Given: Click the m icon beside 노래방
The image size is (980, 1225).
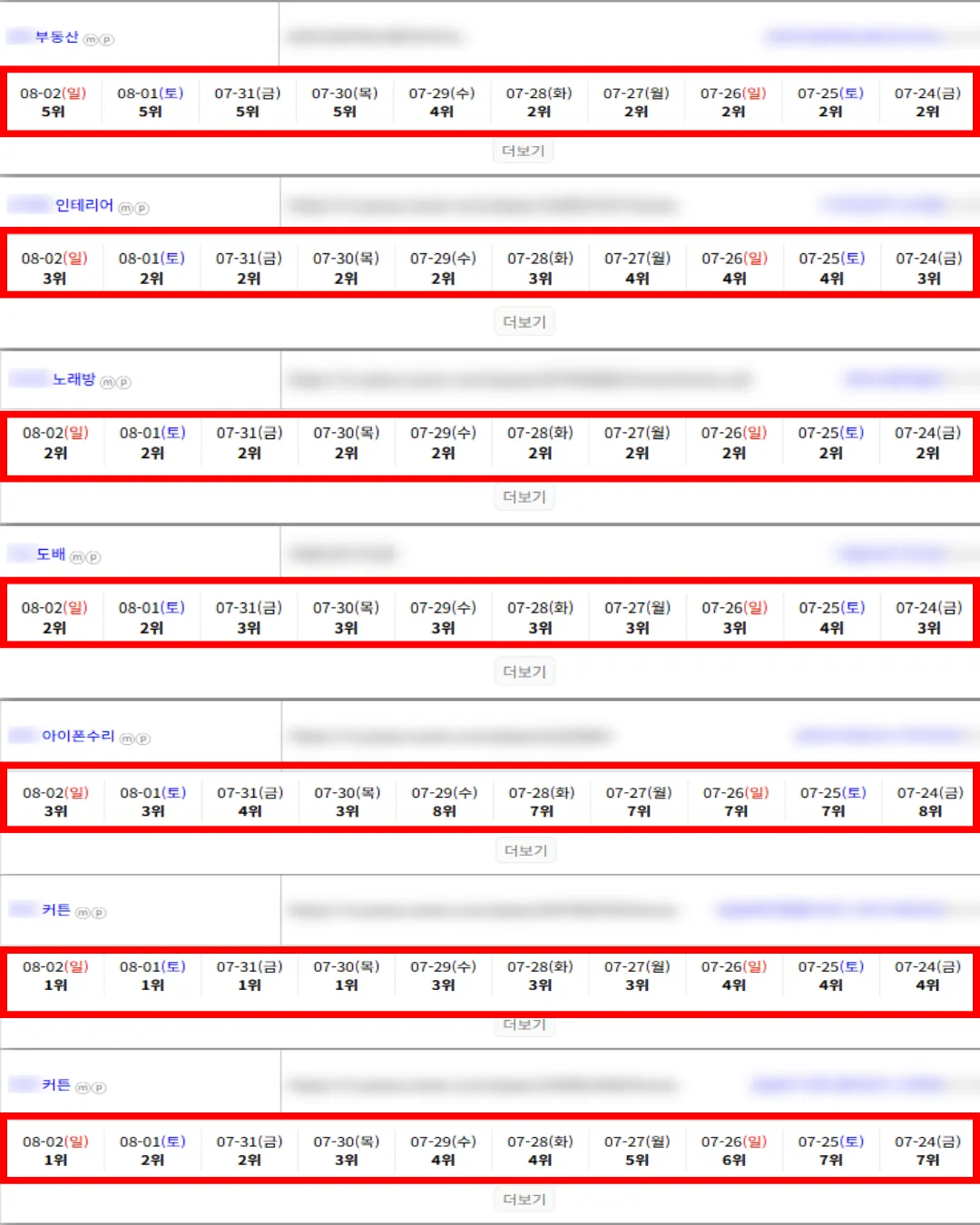Looking at the screenshot, I should (x=108, y=383).
